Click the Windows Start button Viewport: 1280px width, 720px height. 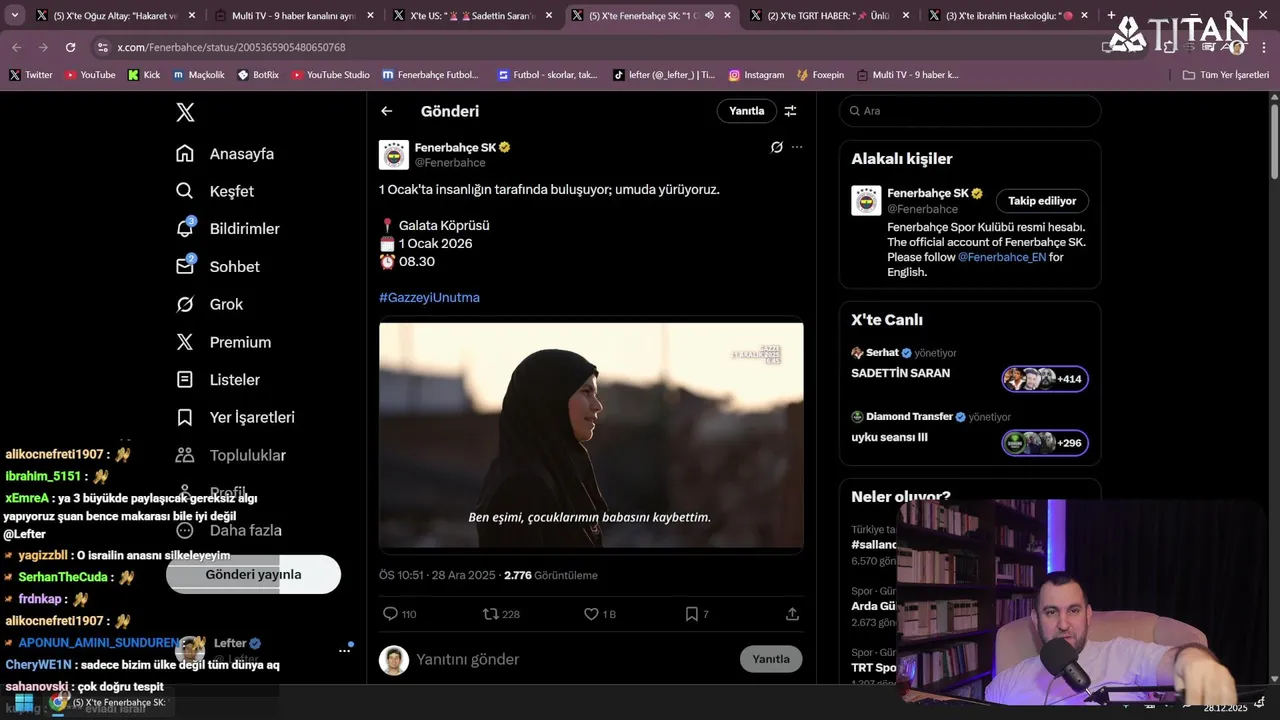pos(23,703)
